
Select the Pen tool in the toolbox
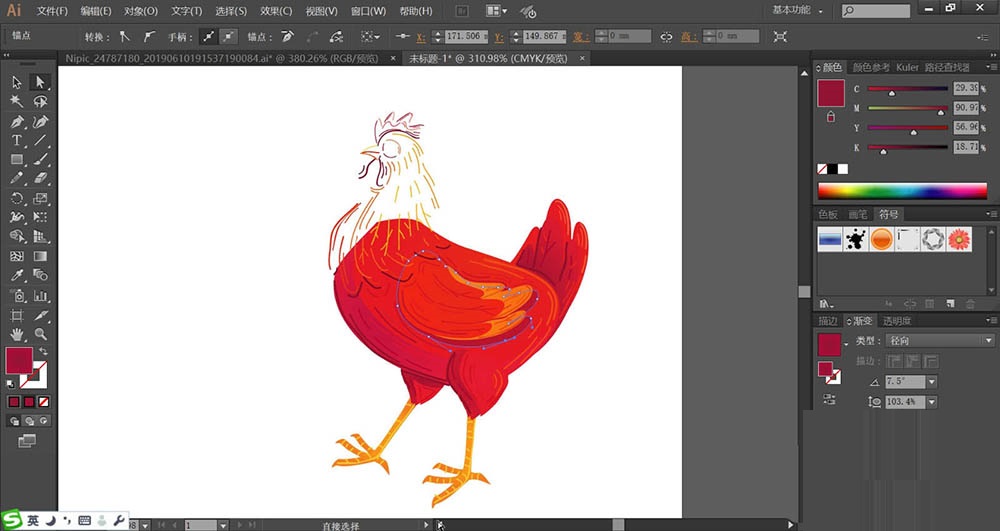[x=17, y=121]
